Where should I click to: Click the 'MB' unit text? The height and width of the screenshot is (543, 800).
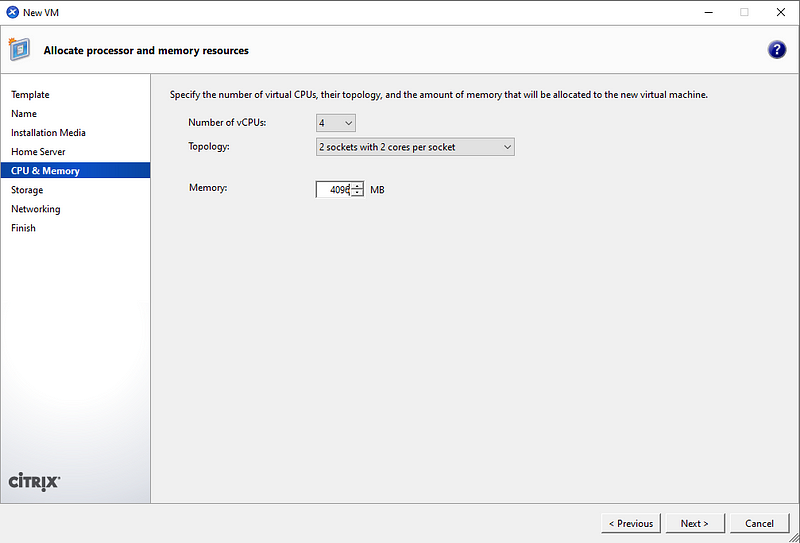378,190
